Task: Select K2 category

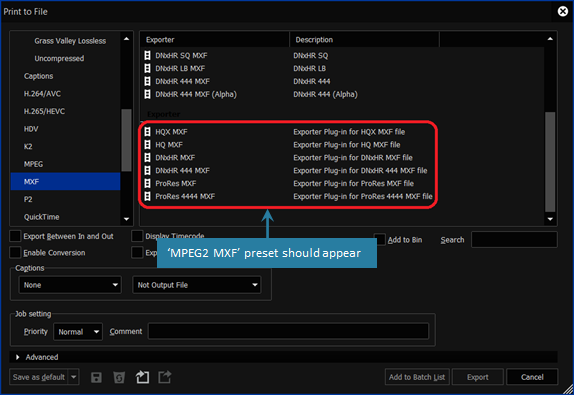Action: (28, 146)
